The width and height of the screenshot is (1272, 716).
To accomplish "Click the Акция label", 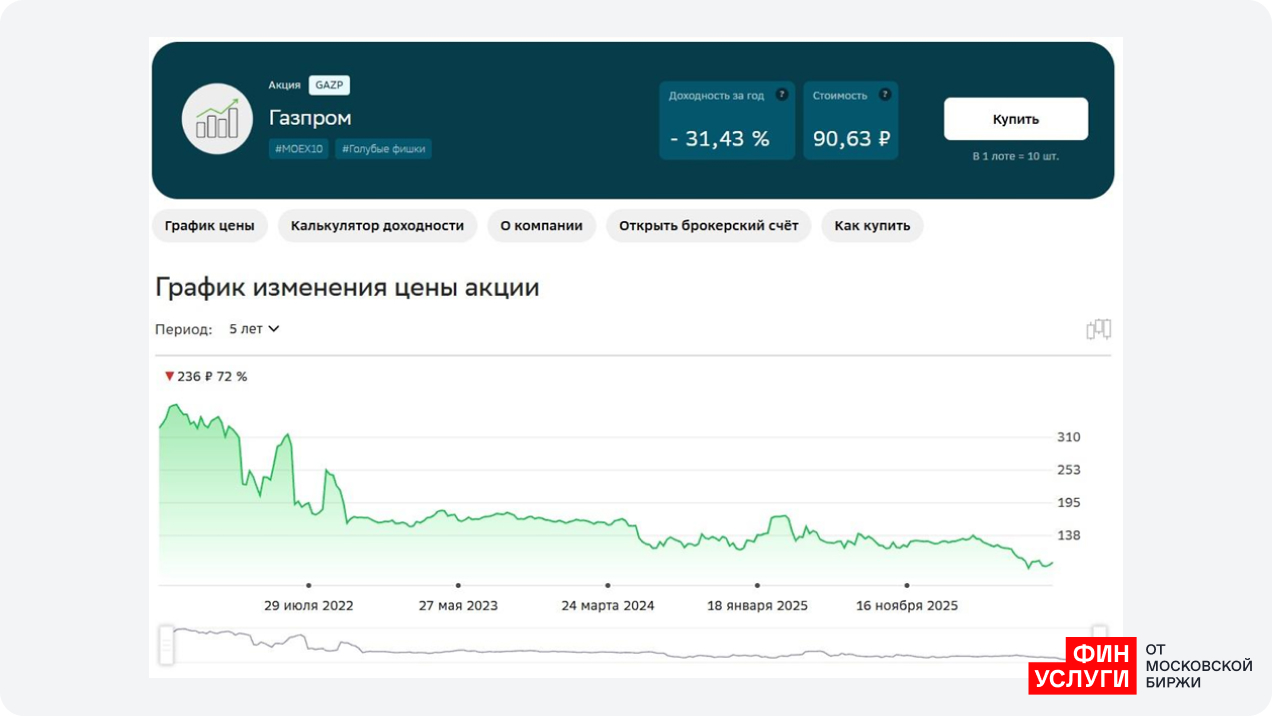I will 284,85.
